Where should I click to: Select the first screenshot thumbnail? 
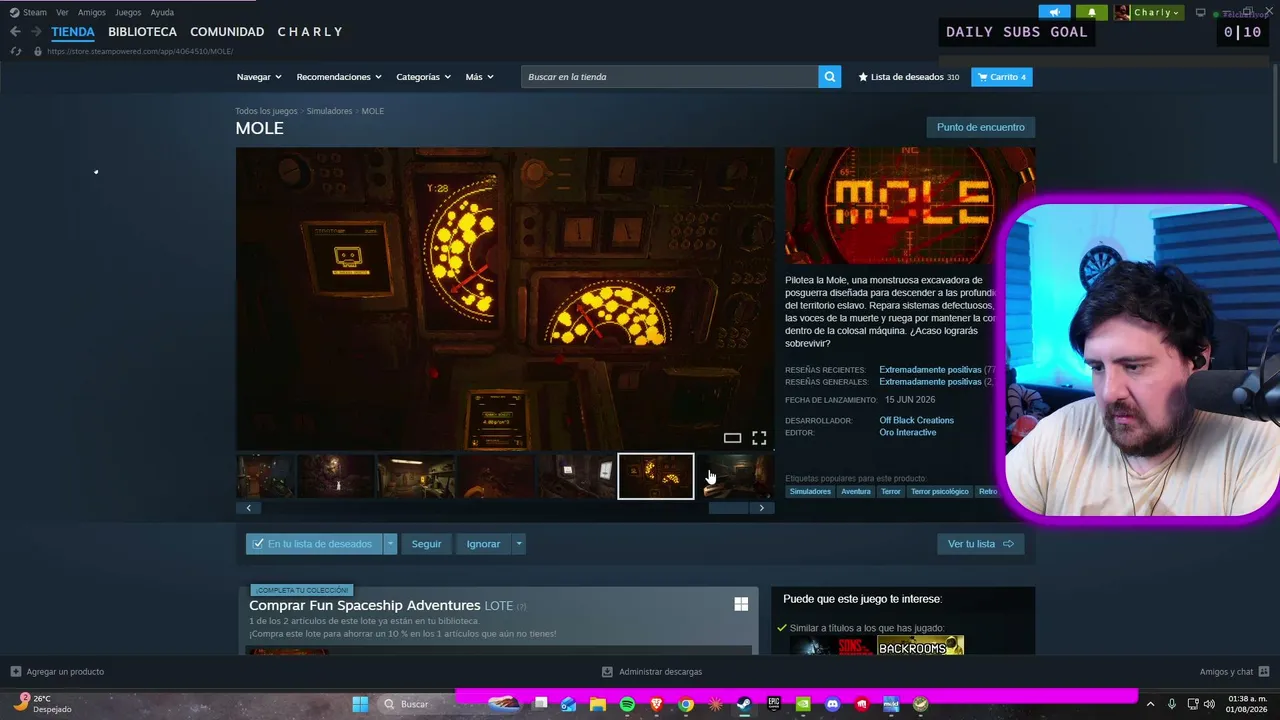[x=265, y=476]
